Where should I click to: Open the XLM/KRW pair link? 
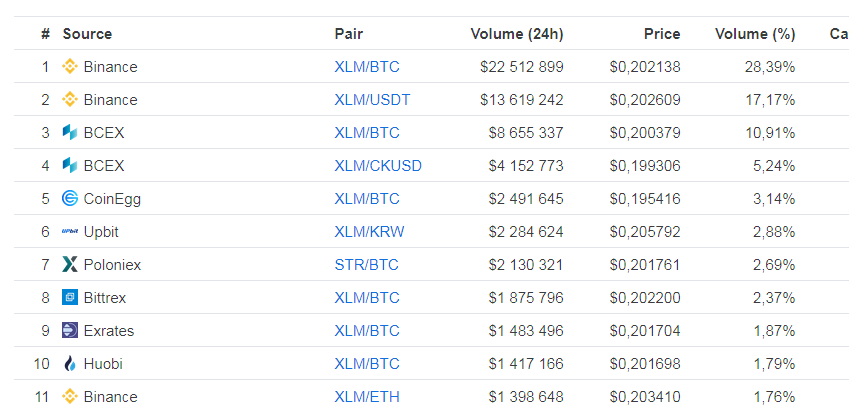369,232
